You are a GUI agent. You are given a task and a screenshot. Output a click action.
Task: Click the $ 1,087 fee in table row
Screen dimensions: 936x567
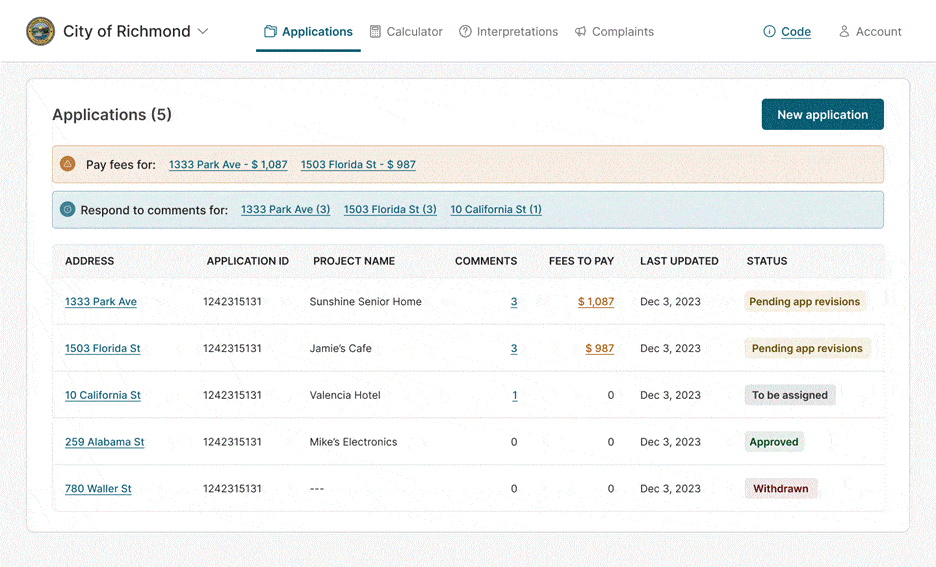tap(596, 302)
